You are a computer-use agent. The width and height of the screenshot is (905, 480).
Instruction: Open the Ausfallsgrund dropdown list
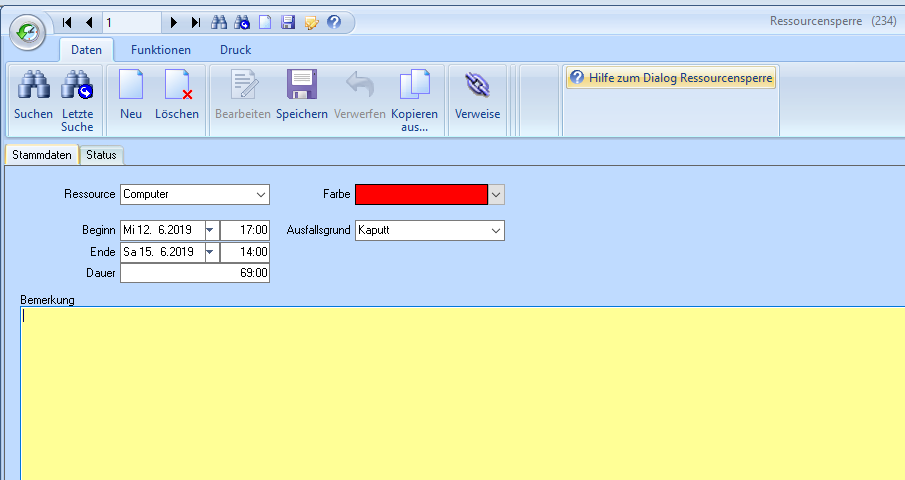click(496, 231)
